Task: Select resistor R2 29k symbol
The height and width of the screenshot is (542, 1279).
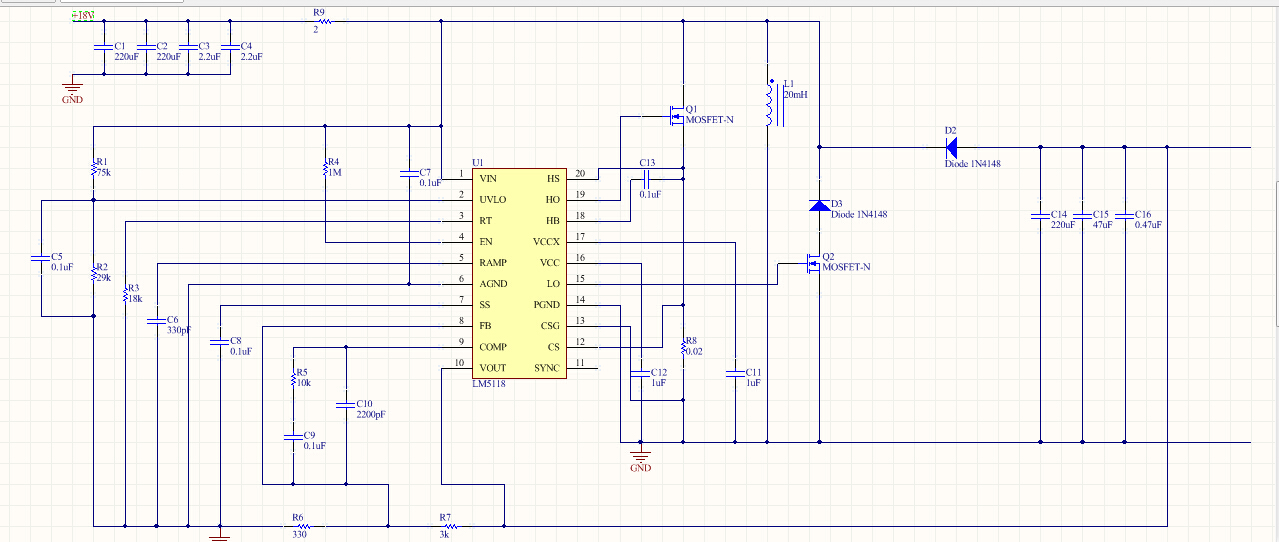Action: [93, 275]
